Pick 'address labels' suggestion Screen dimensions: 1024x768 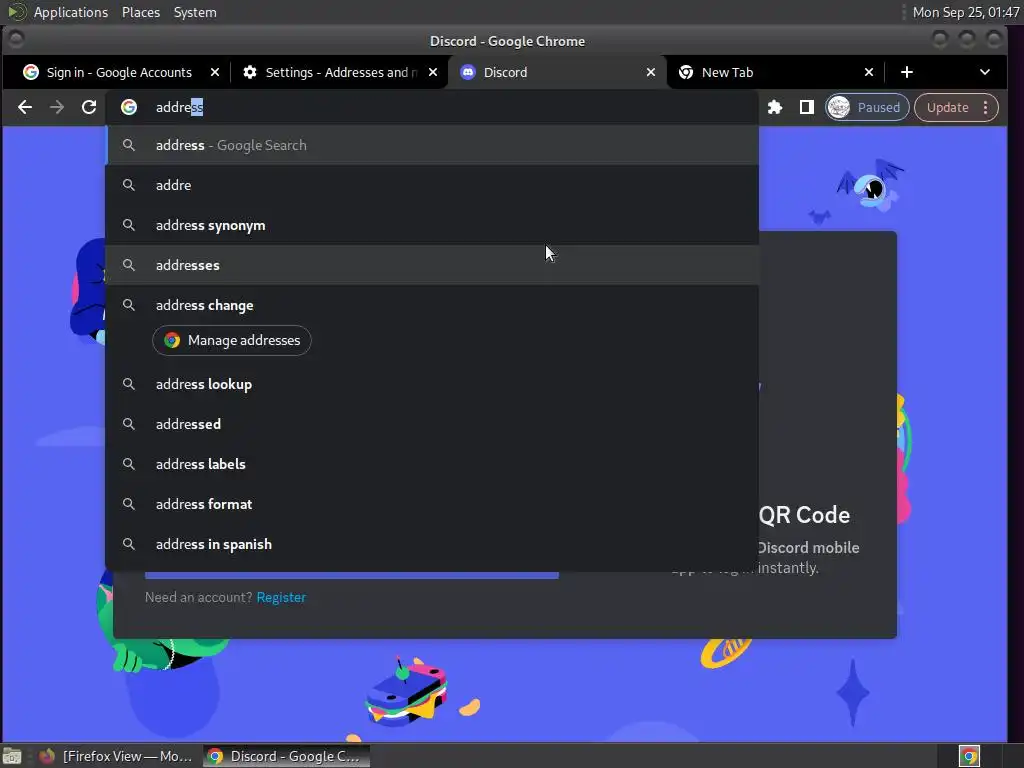432,464
